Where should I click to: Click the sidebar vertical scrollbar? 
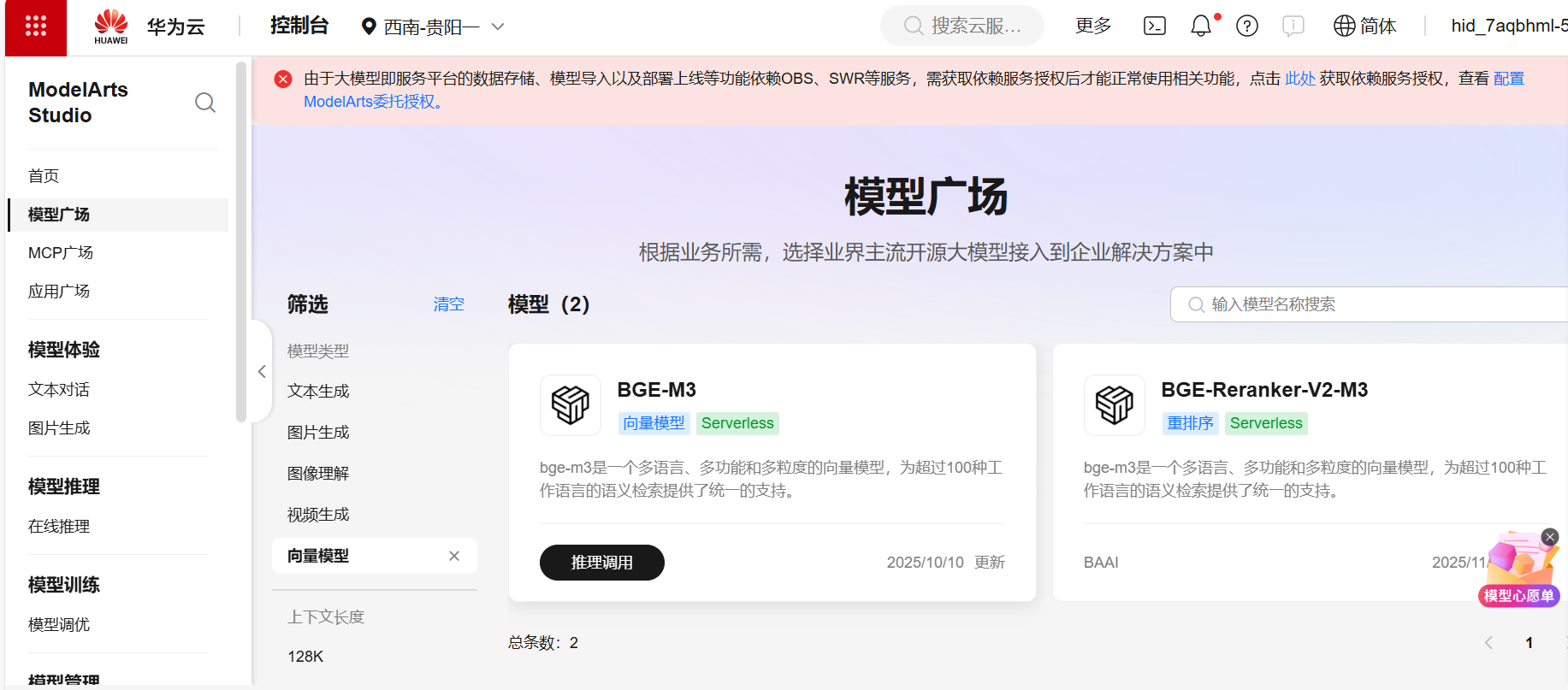[x=240, y=242]
